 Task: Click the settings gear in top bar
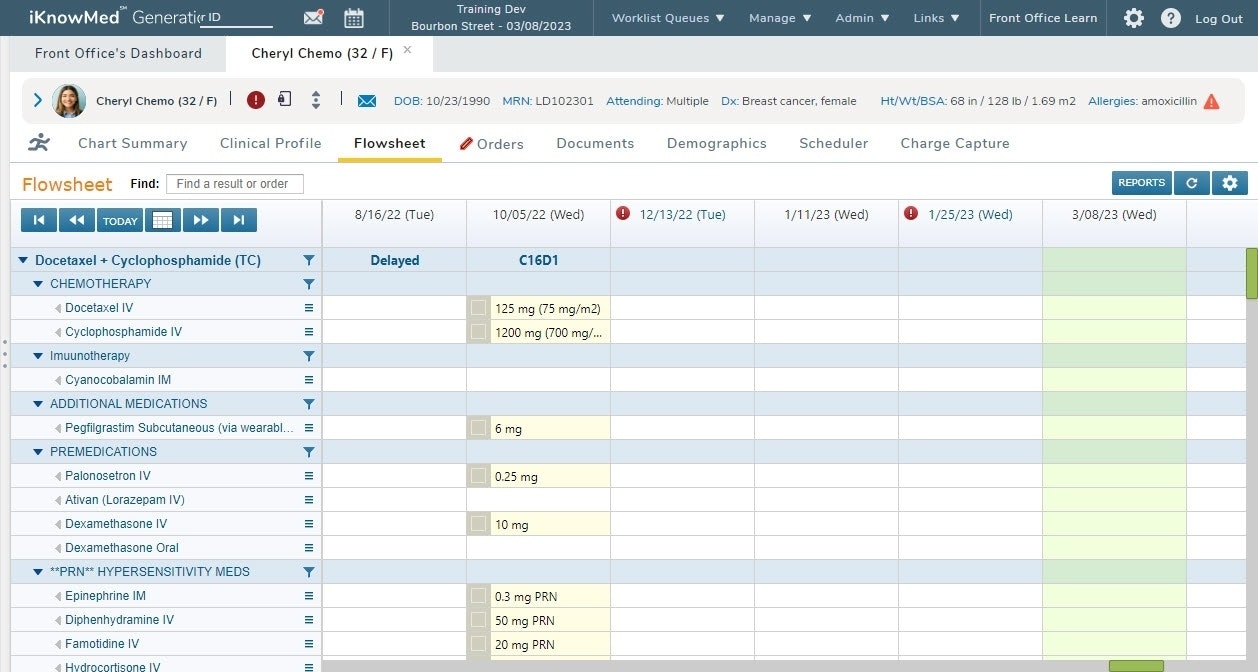[x=1133, y=18]
